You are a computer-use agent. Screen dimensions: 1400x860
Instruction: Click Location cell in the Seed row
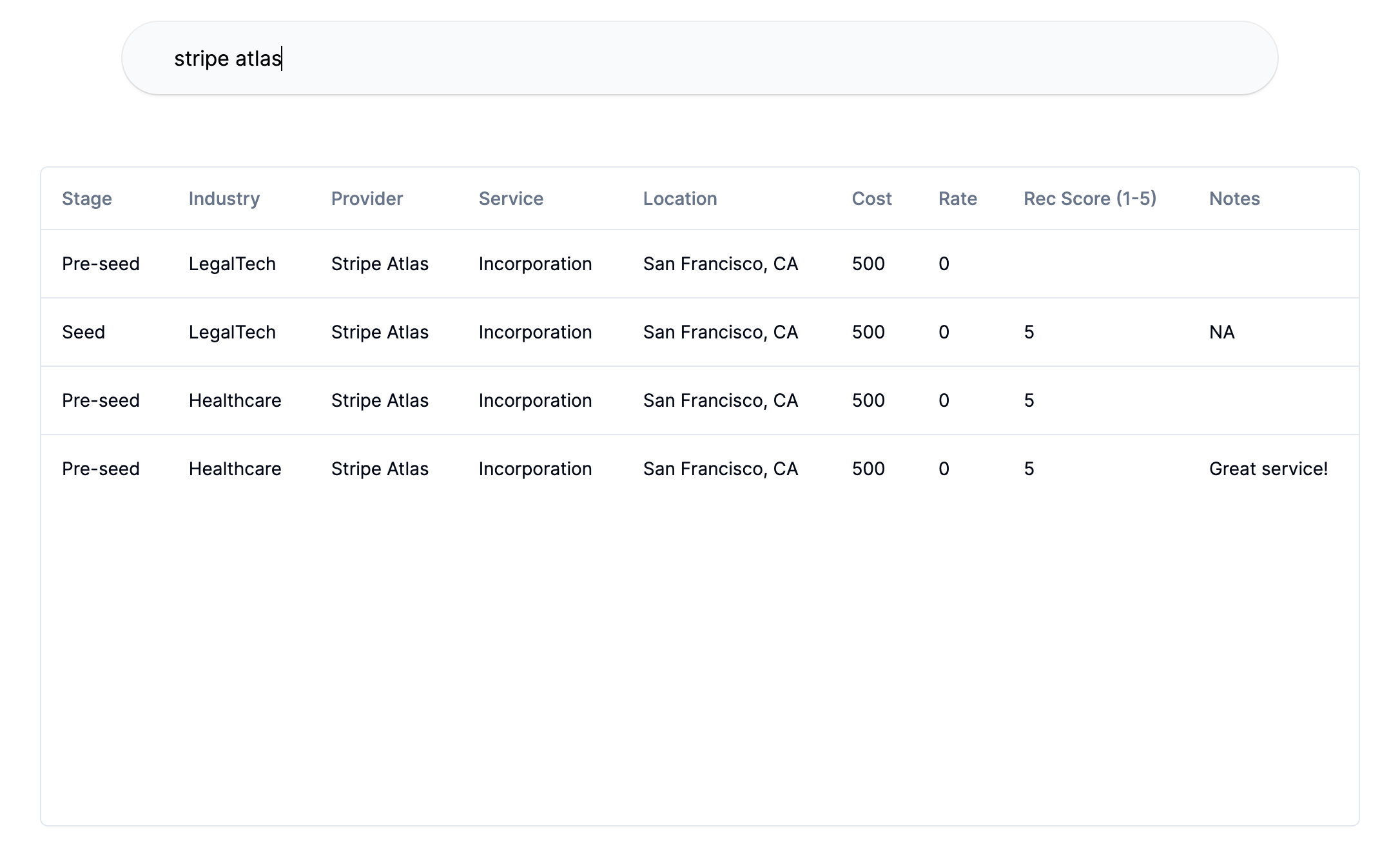click(721, 332)
